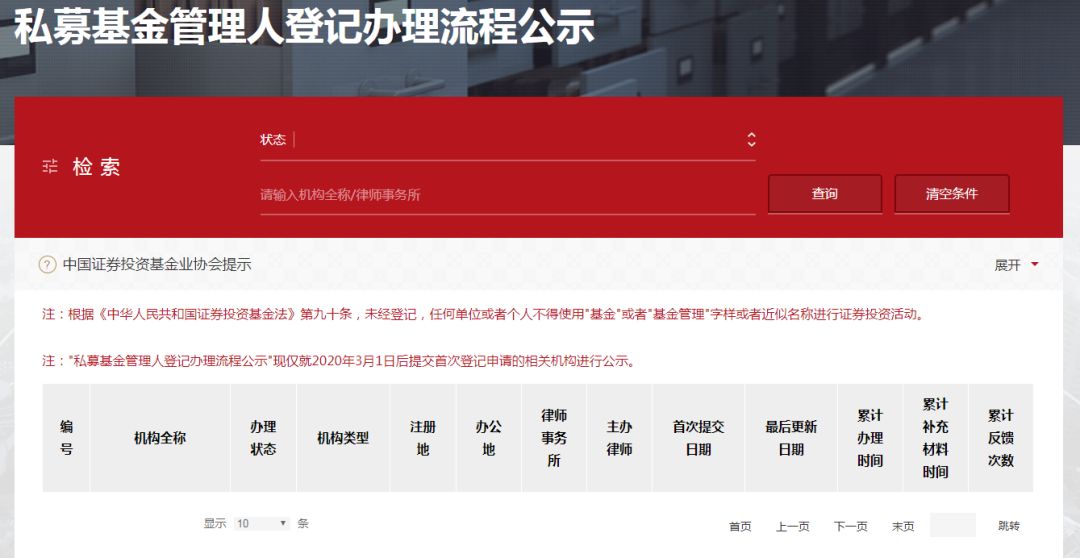Click the red triangle next to 展开

(x=1035, y=265)
